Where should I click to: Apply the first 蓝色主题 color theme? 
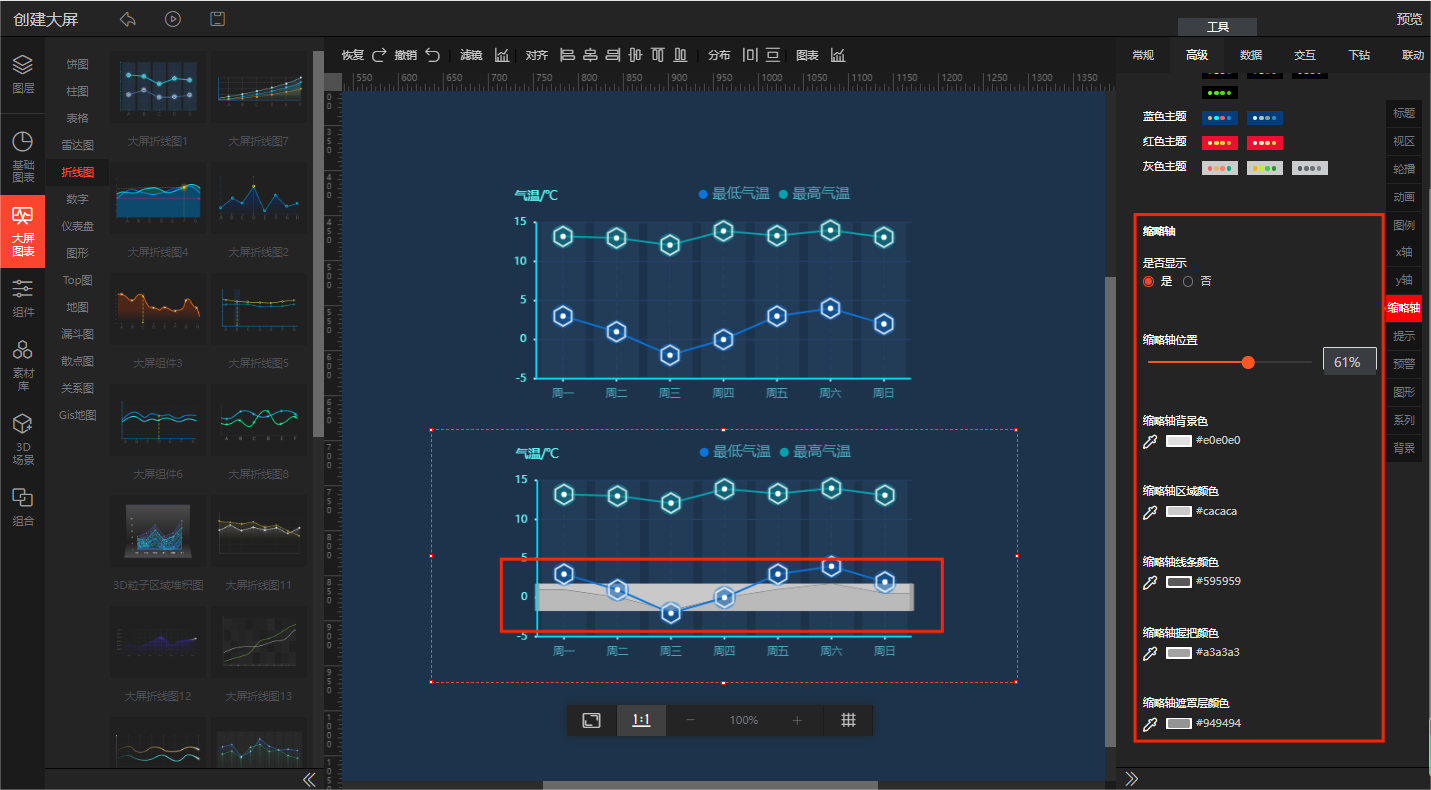coord(1219,118)
